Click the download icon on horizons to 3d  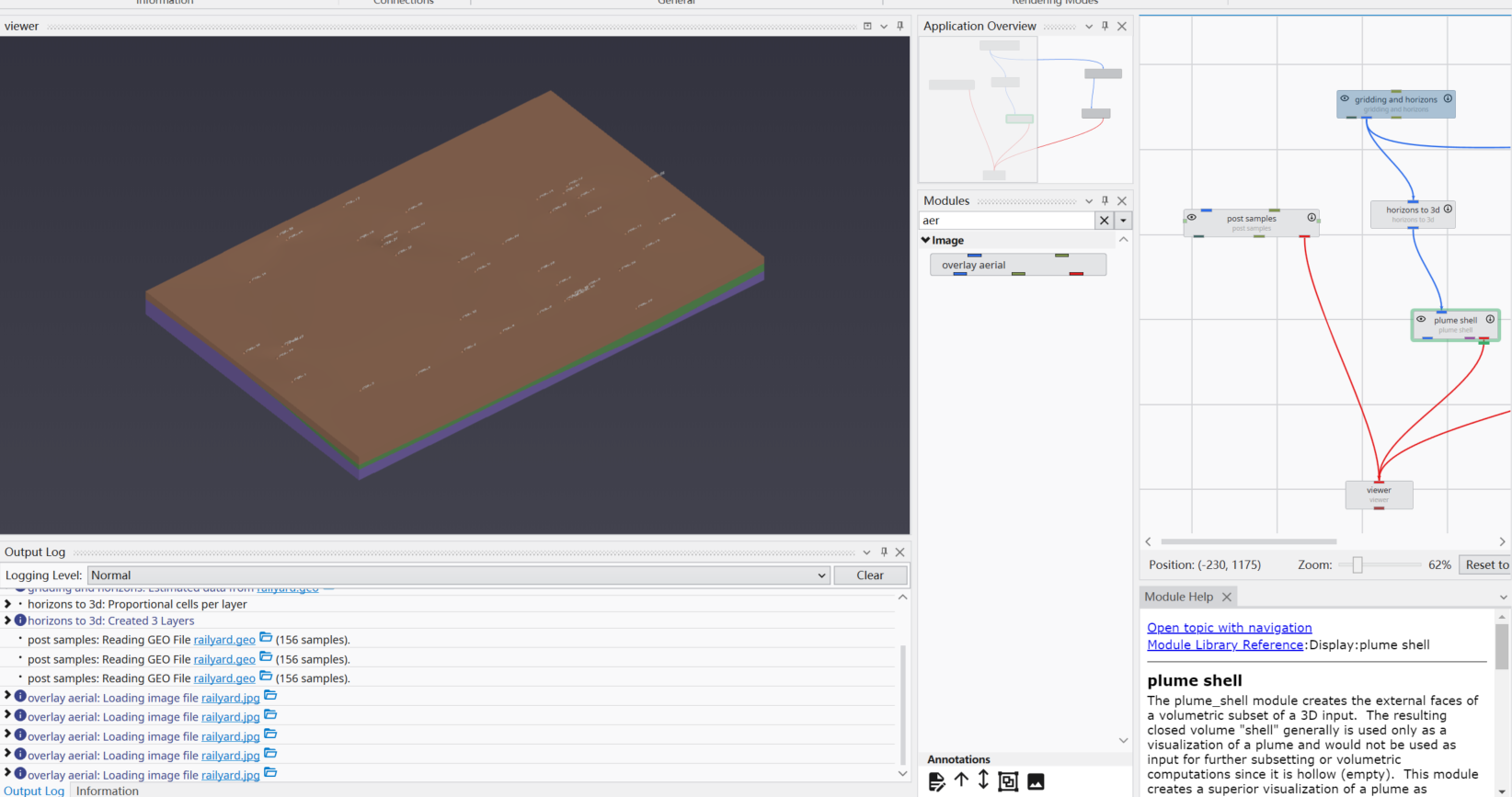pos(1448,210)
